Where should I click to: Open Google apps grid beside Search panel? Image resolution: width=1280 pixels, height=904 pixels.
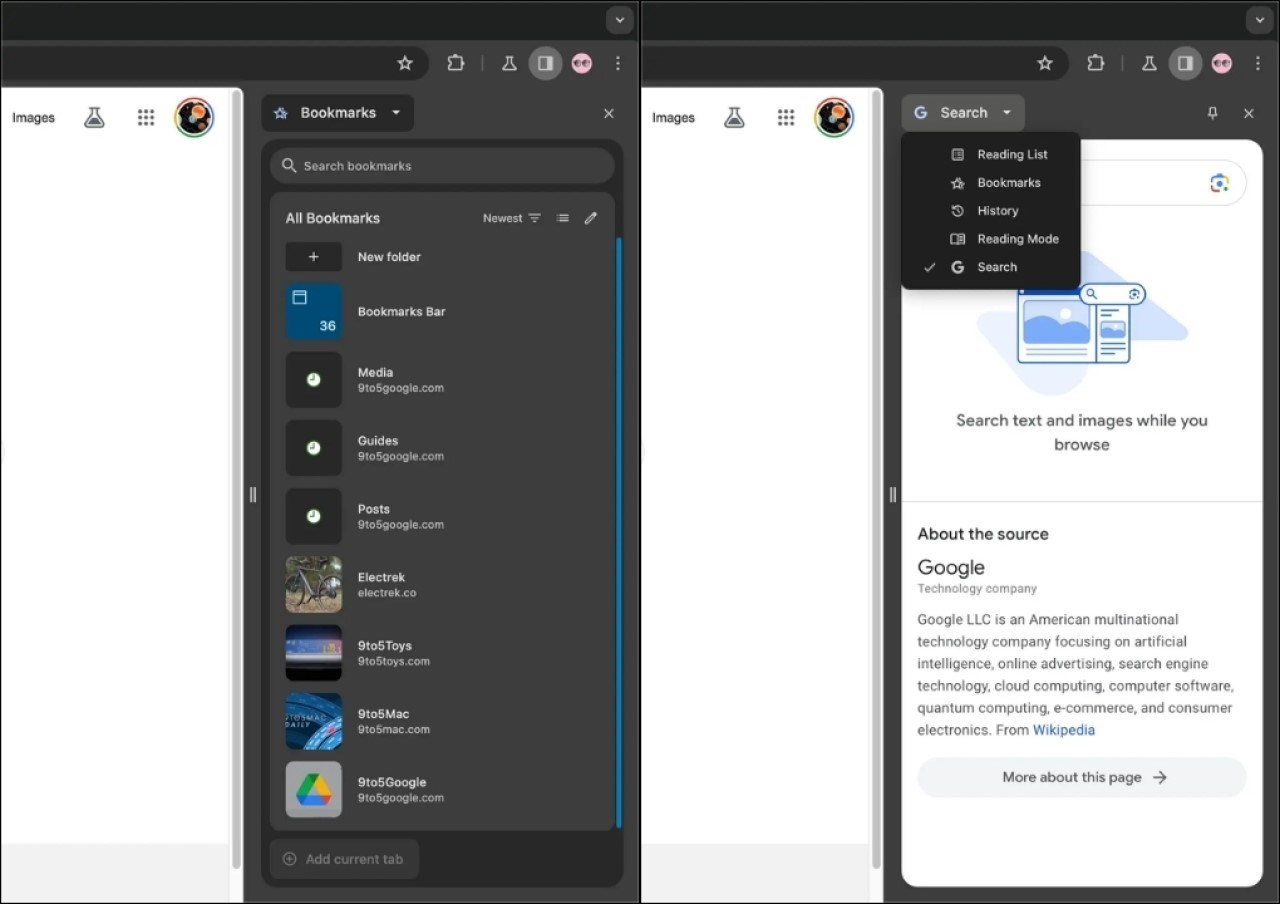click(x=786, y=118)
